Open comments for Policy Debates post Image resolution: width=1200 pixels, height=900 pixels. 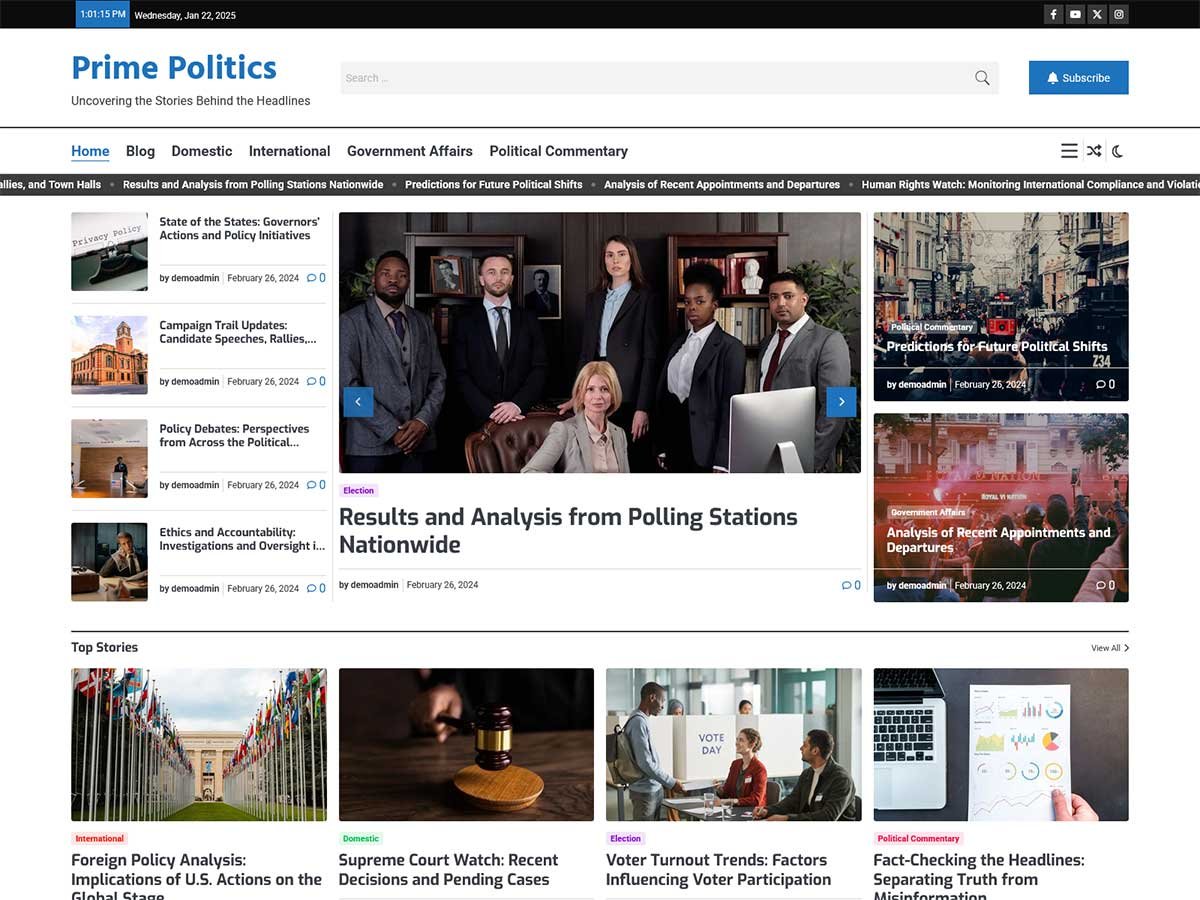(316, 485)
